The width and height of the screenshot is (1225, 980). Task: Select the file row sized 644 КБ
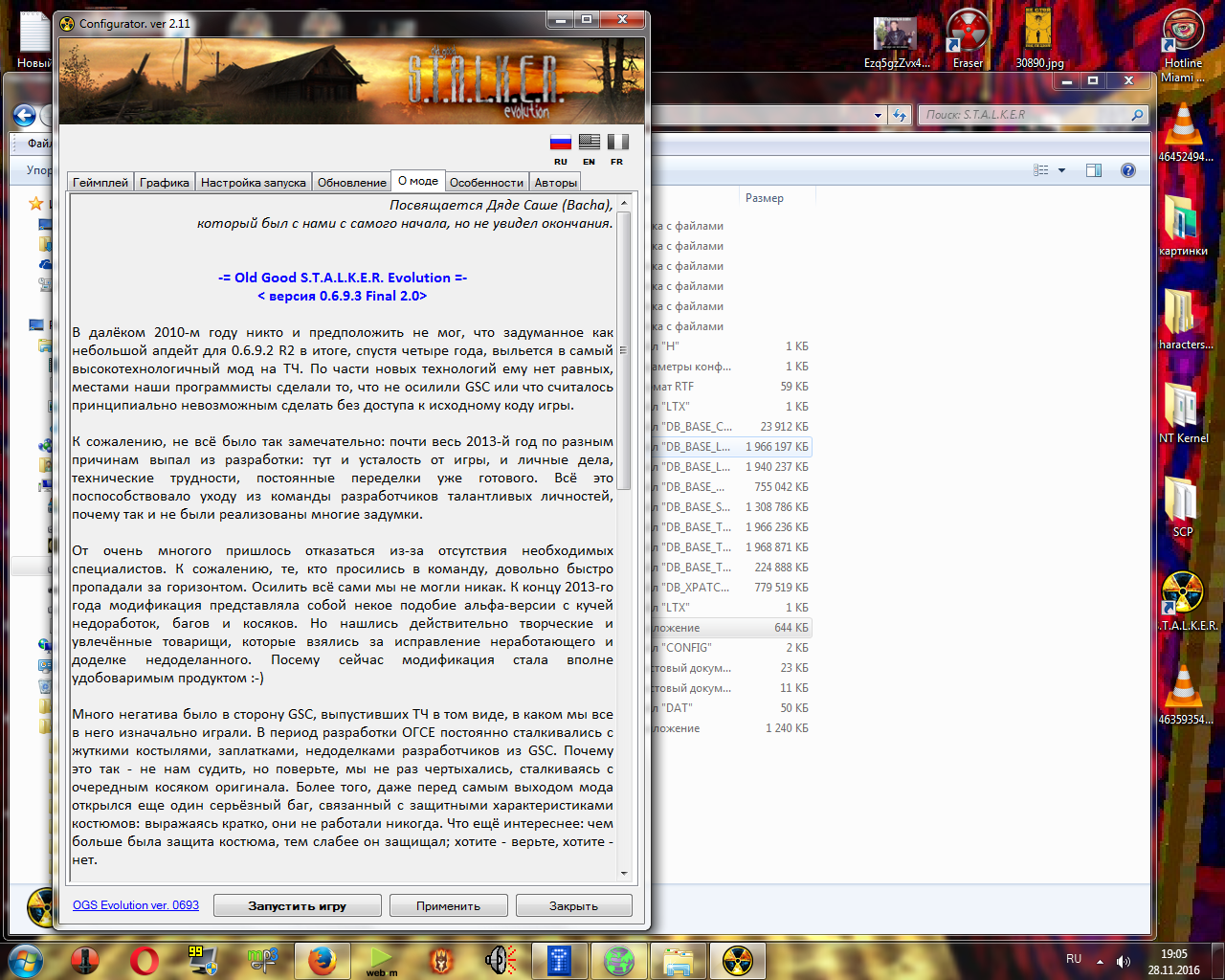[x=730, y=628]
